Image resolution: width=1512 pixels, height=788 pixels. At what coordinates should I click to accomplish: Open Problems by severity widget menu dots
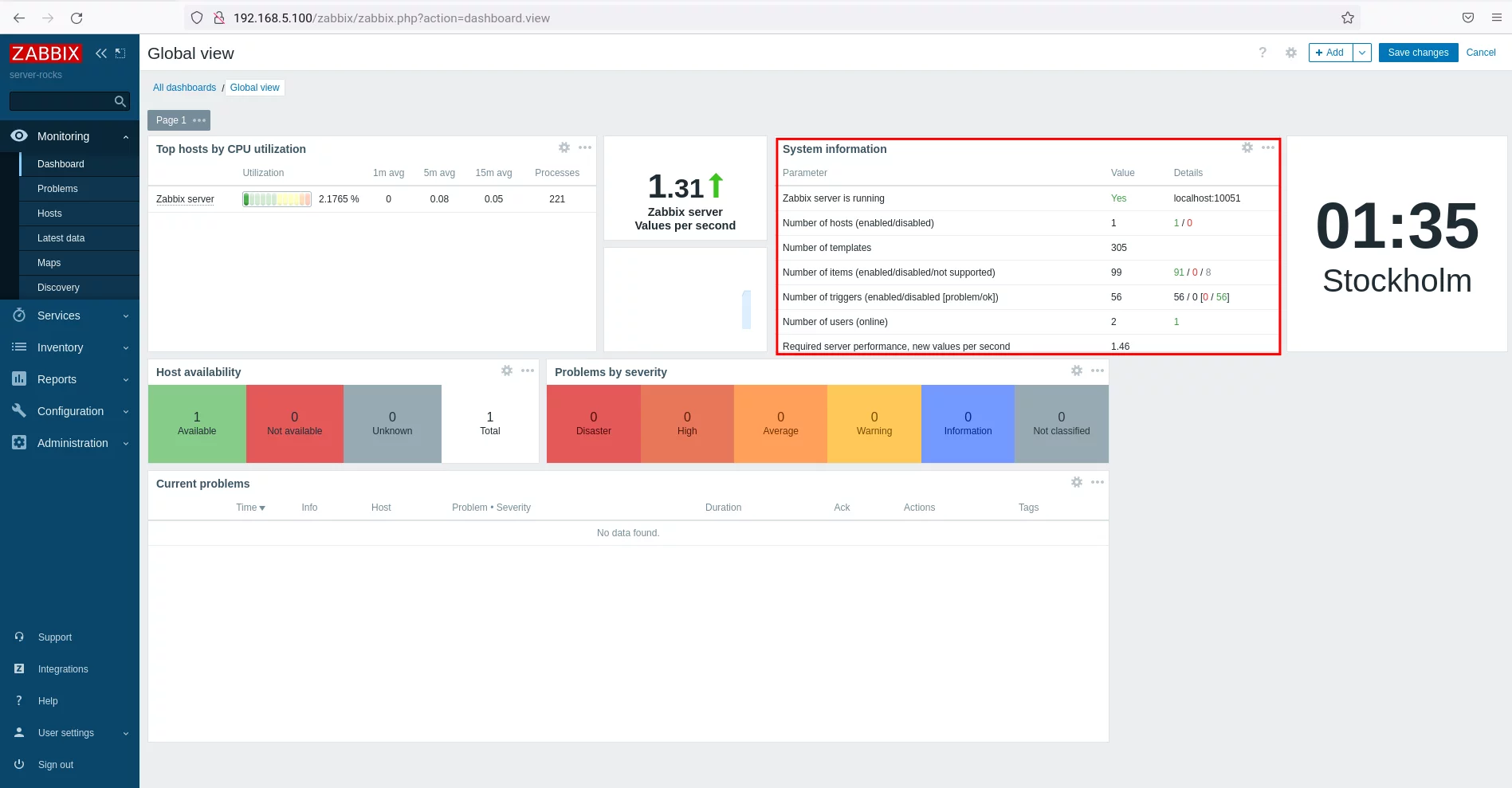[1098, 370]
